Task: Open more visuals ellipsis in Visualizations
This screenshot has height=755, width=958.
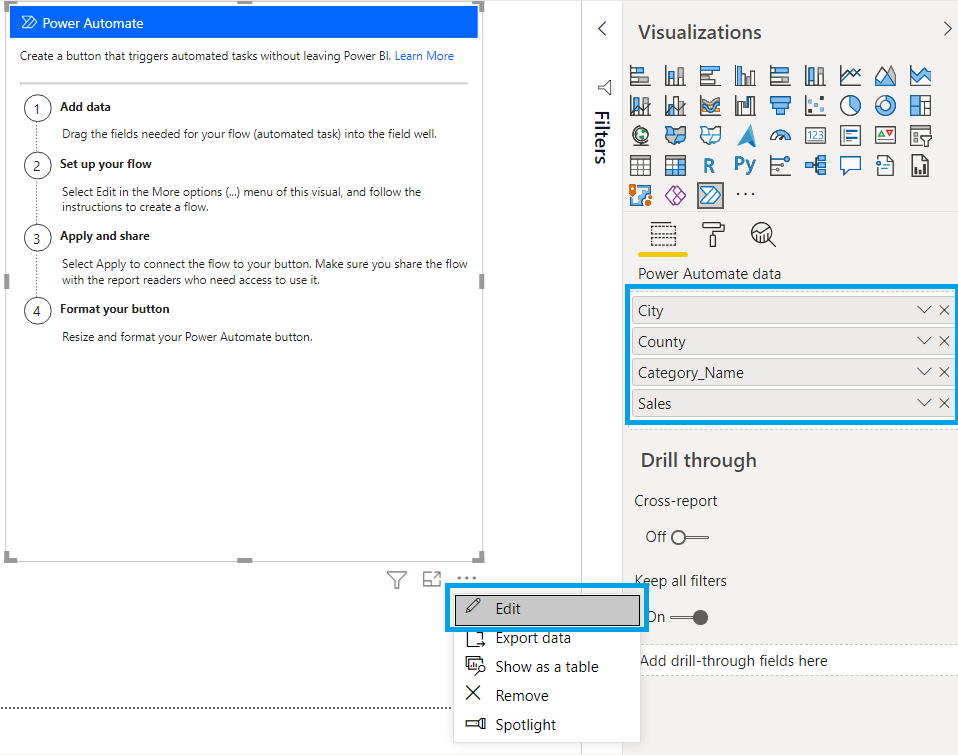Action: [x=745, y=194]
